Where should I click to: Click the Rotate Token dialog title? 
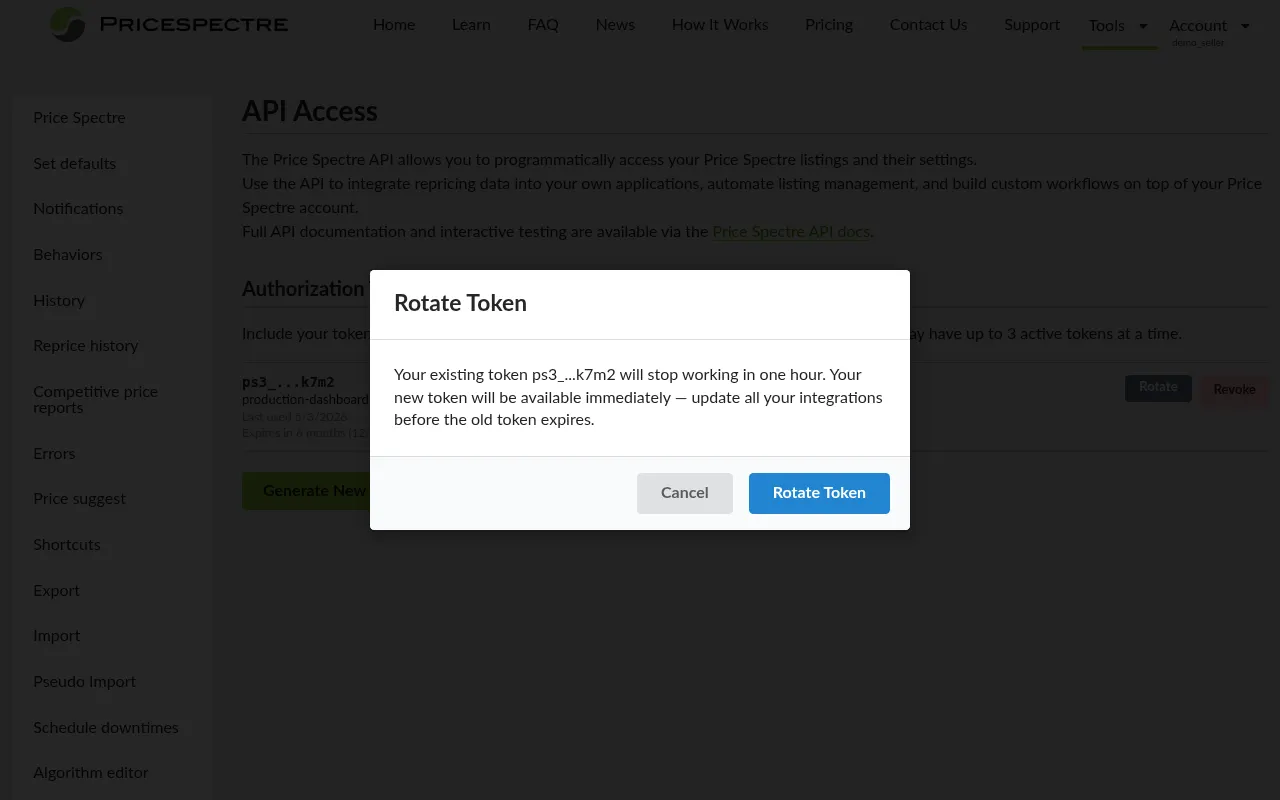coord(460,303)
